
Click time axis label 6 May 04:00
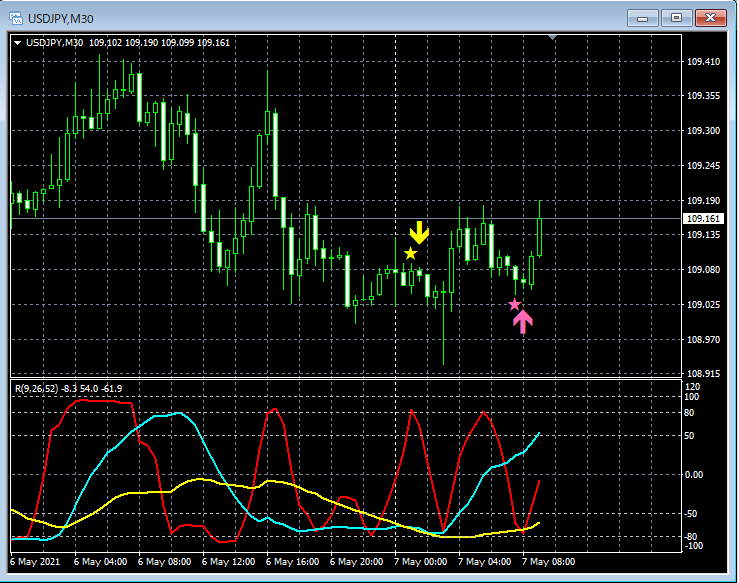coord(100,562)
